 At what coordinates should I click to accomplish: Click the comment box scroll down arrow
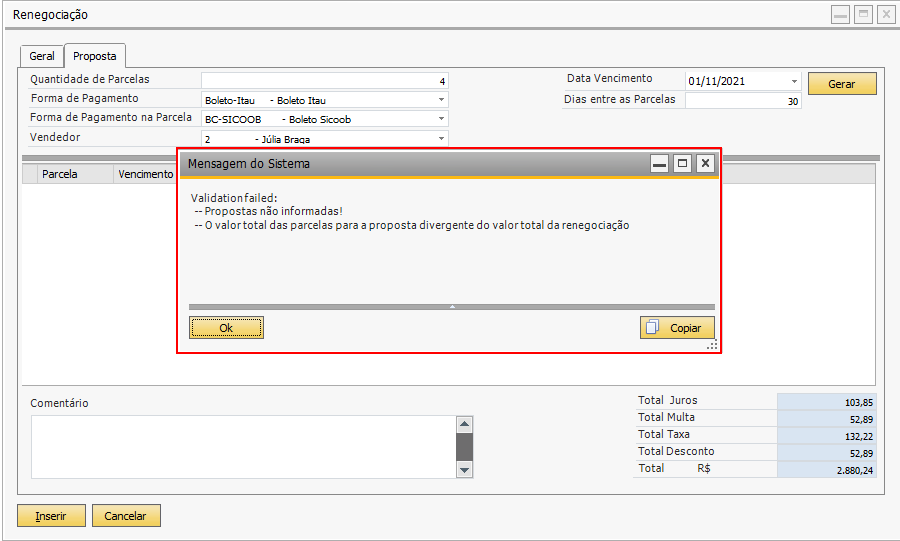click(464, 470)
